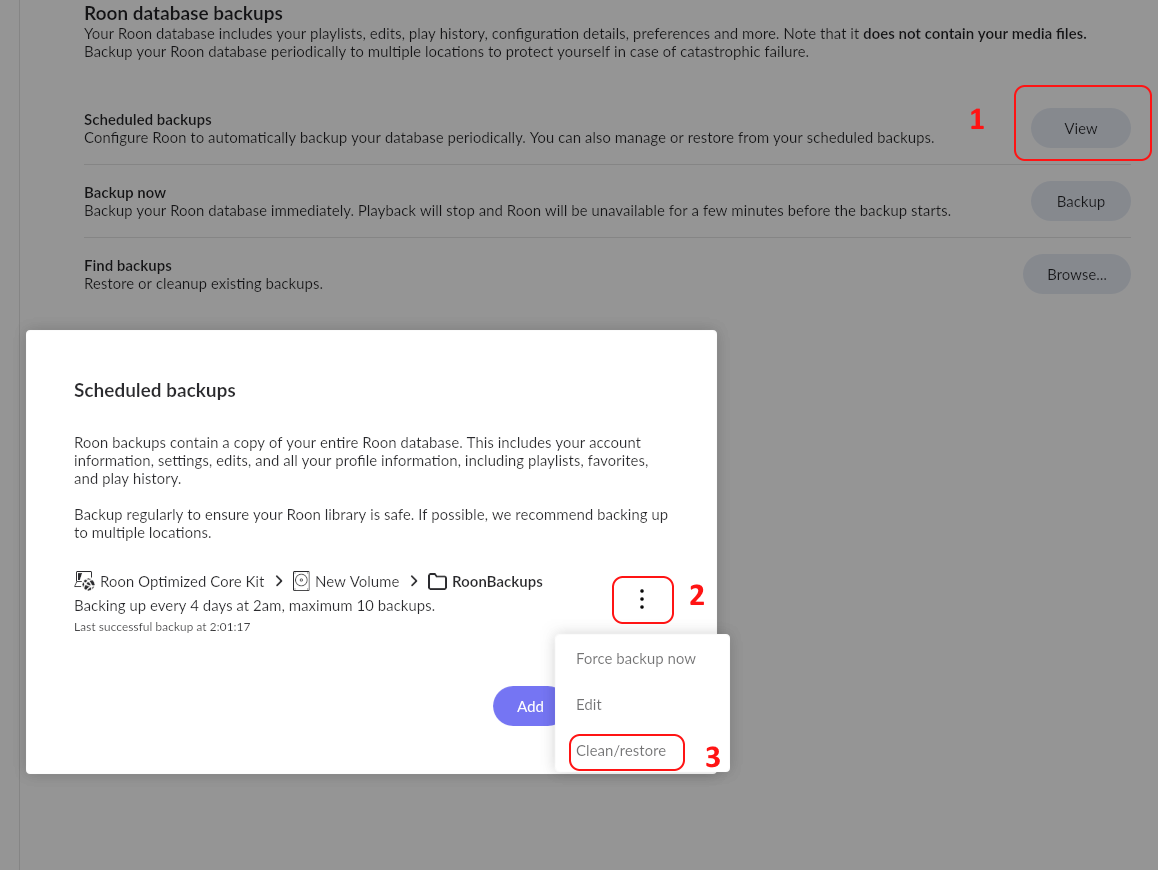Choose Force backup now from the menu

[636, 659]
